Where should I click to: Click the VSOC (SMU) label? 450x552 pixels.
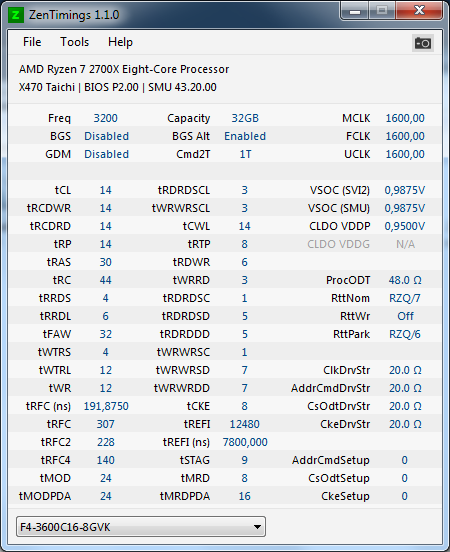coord(339,208)
